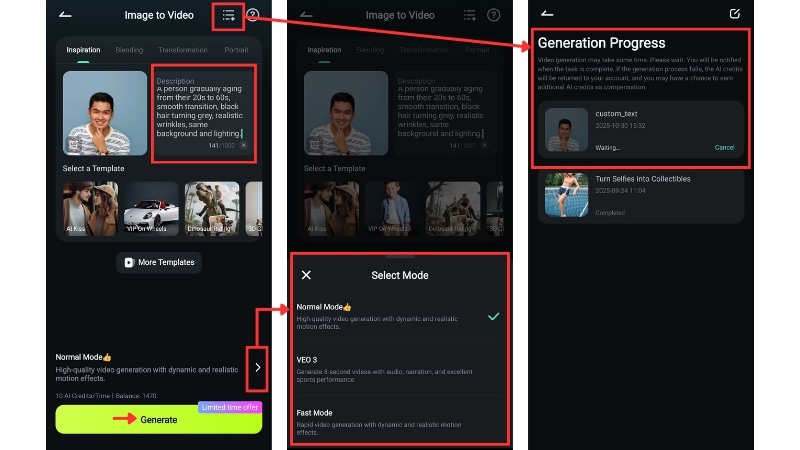Click the custom_text task title

click(x=616, y=114)
